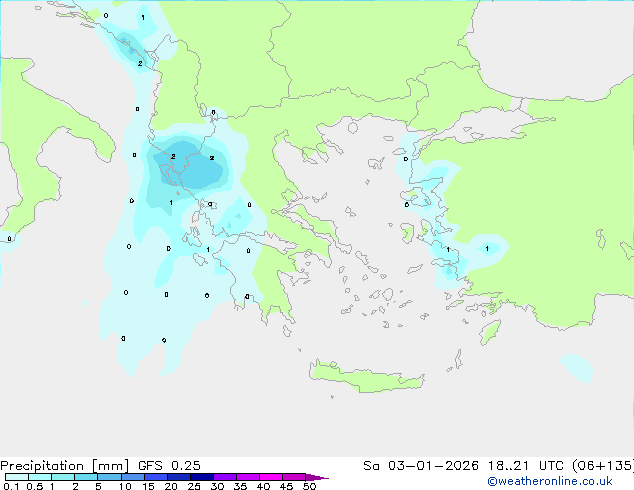Screen dimensions: 634x490
Task: Choose the 10–15 mm blue legend swatch
Action: pos(132,477)
